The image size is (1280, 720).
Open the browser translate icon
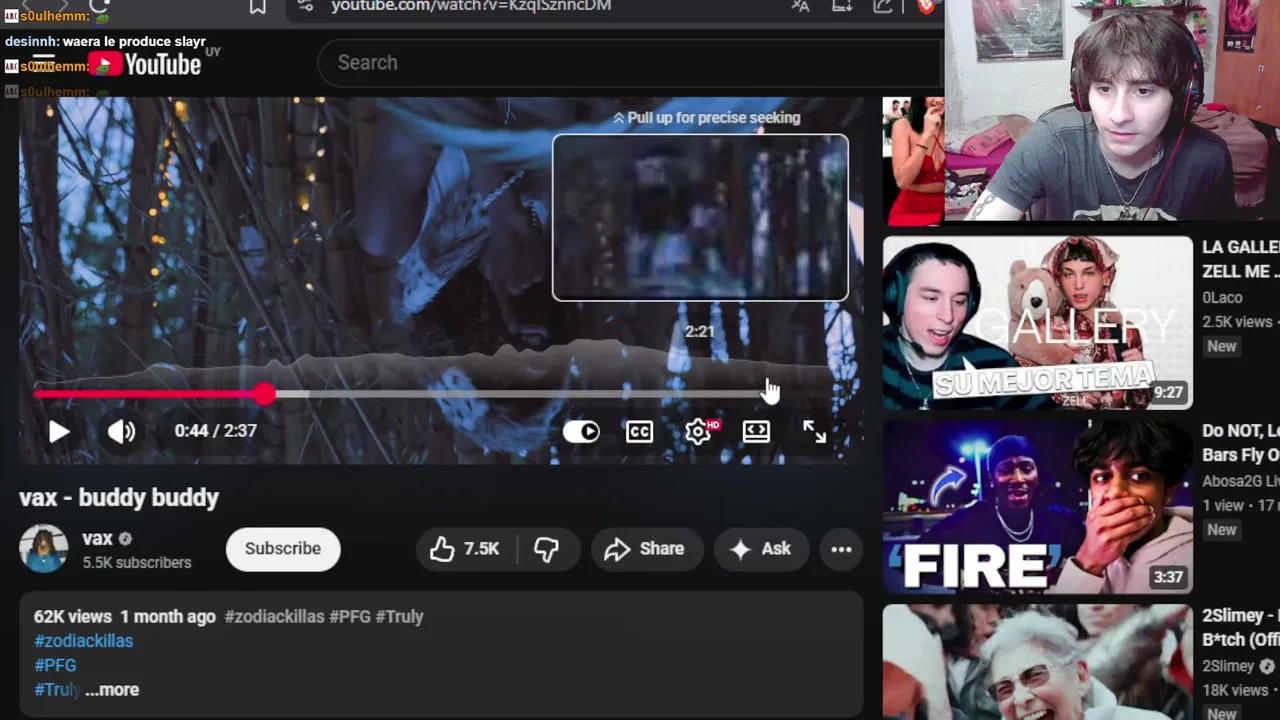(x=800, y=6)
